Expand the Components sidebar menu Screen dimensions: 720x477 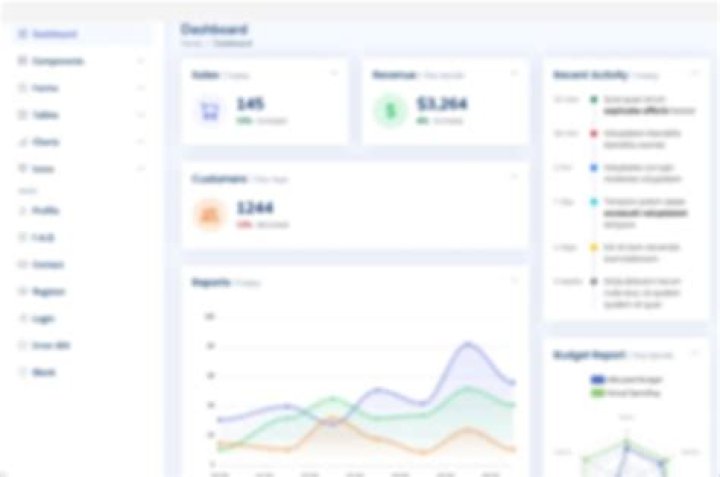click(x=80, y=61)
